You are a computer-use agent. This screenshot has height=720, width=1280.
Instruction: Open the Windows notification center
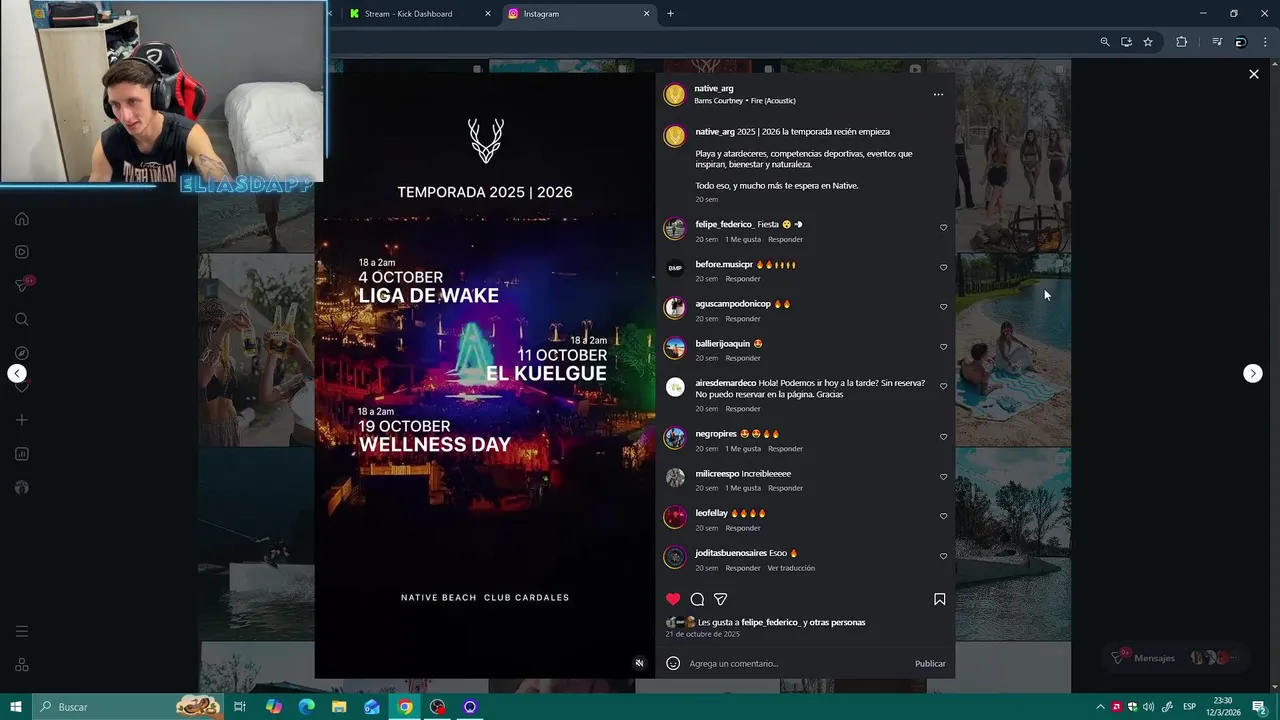[x=1260, y=707]
